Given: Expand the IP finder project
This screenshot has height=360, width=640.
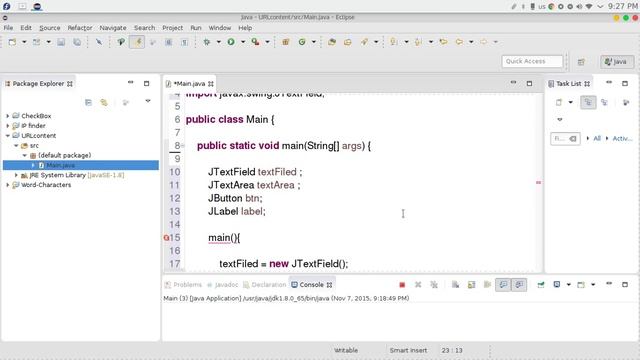Looking at the screenshot, I should (7, 126).
